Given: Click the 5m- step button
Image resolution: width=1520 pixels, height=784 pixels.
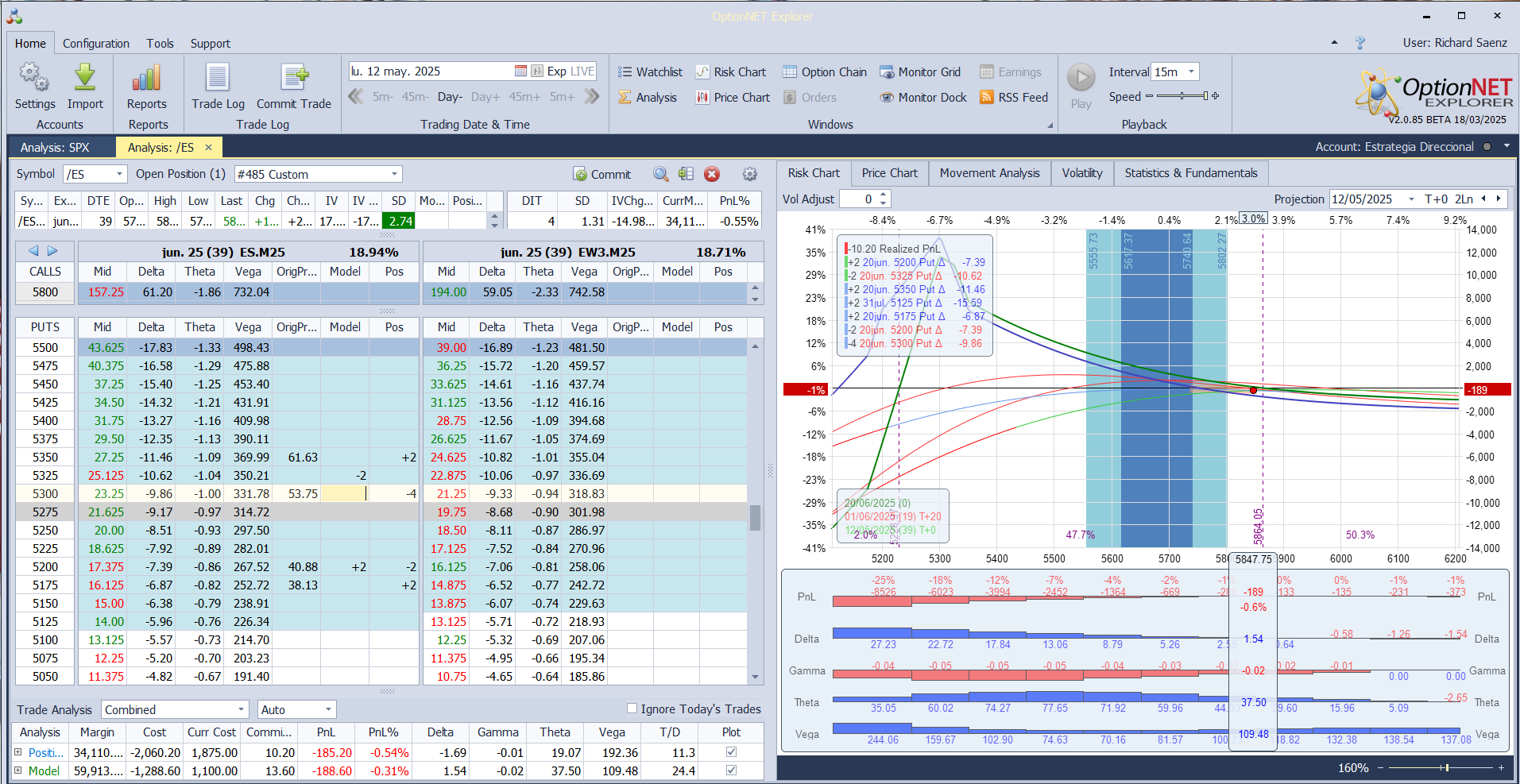Looking at the screenshot, I should pyautogui.click(x=383, y=97).
